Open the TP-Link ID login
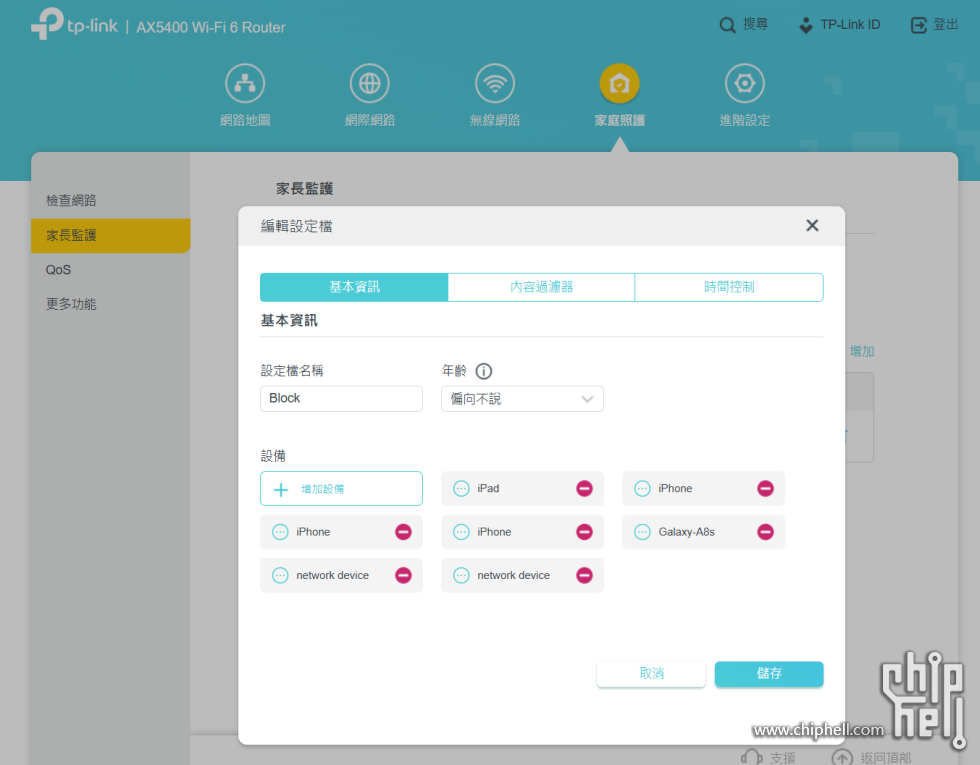The width and height of the screenshot is (980, 765). click(841, 25)
